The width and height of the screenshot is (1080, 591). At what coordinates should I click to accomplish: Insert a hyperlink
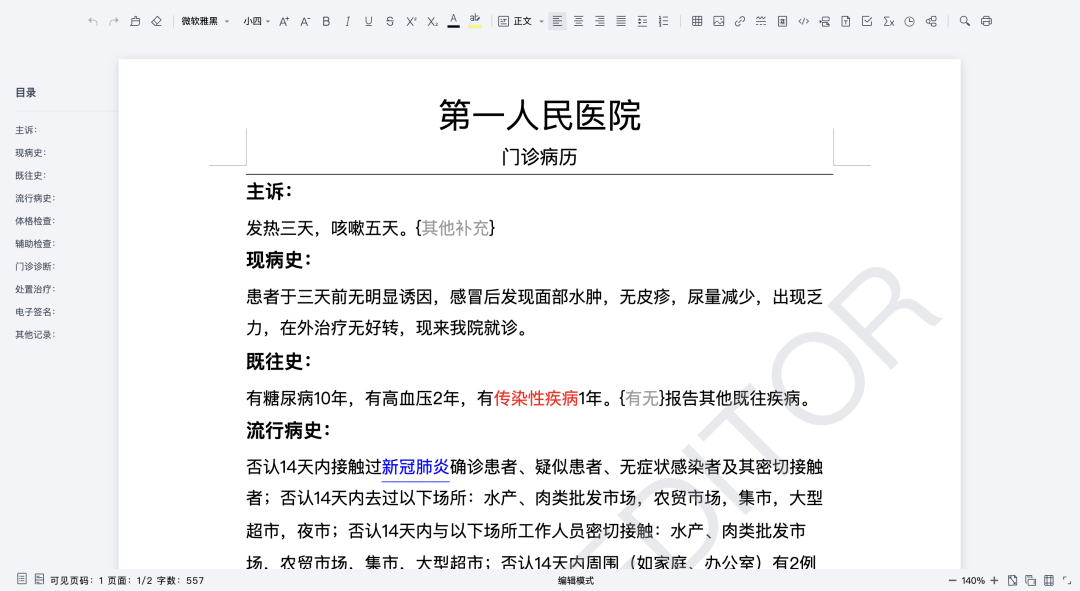click(x=739, y=20)
